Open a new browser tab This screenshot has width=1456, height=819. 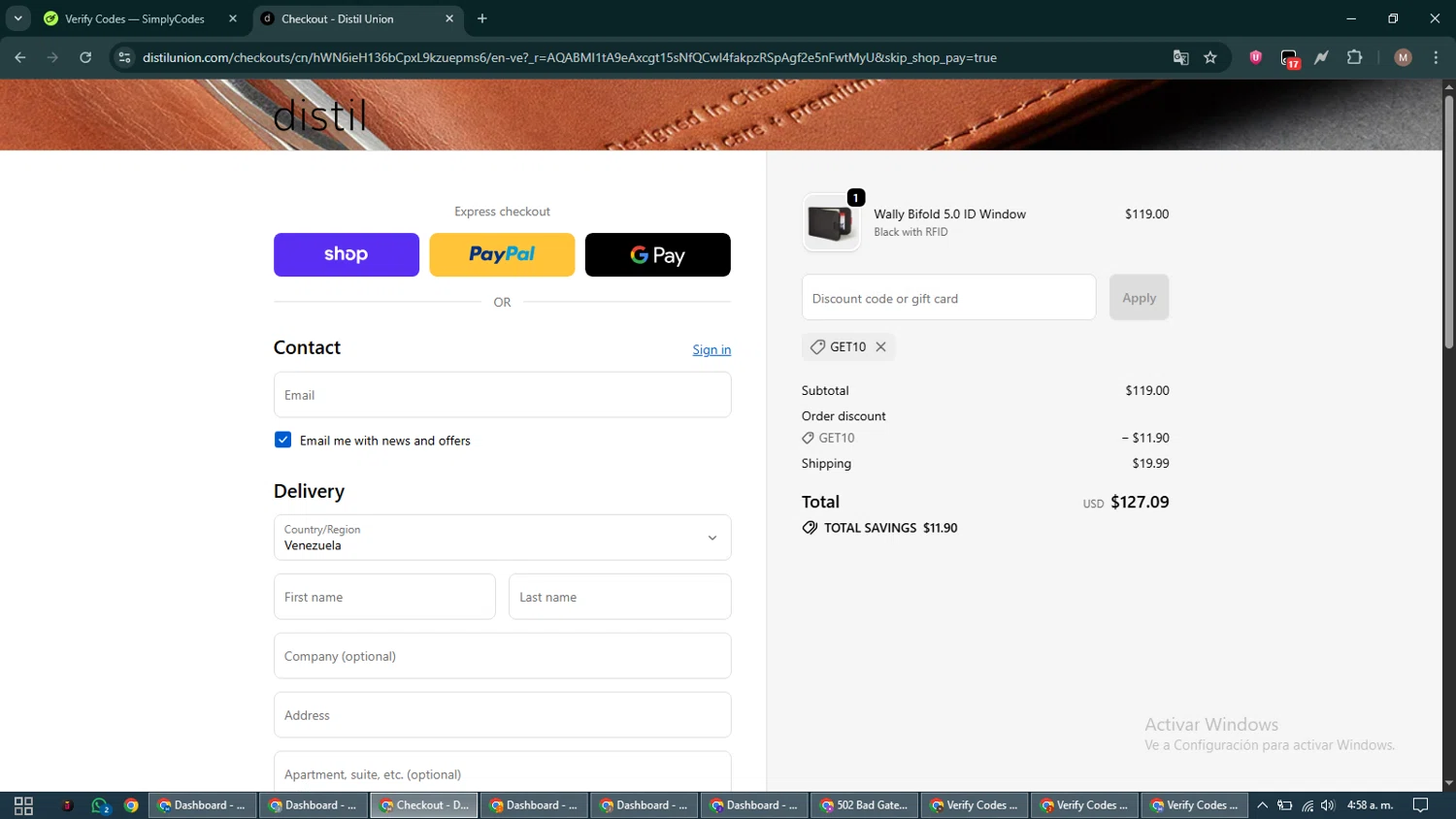coord(482,18)
